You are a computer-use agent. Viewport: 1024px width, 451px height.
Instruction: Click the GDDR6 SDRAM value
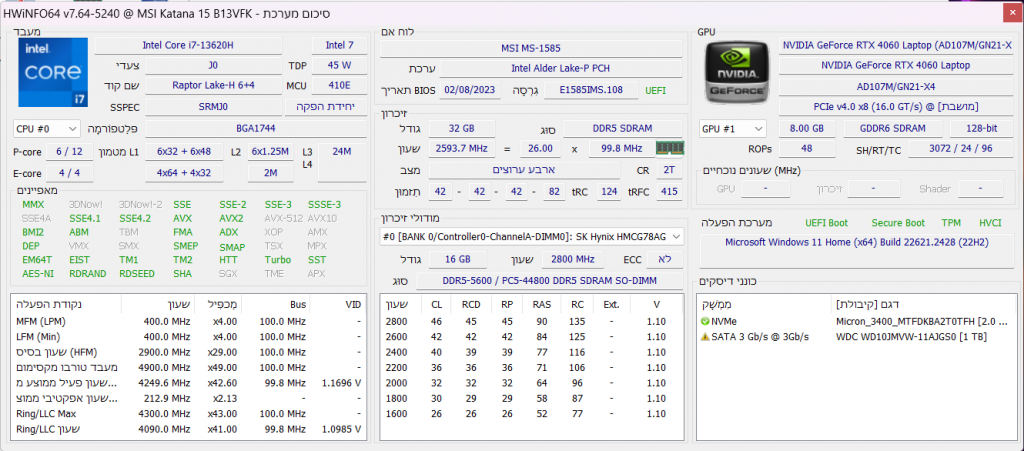[x=892, y=129]
